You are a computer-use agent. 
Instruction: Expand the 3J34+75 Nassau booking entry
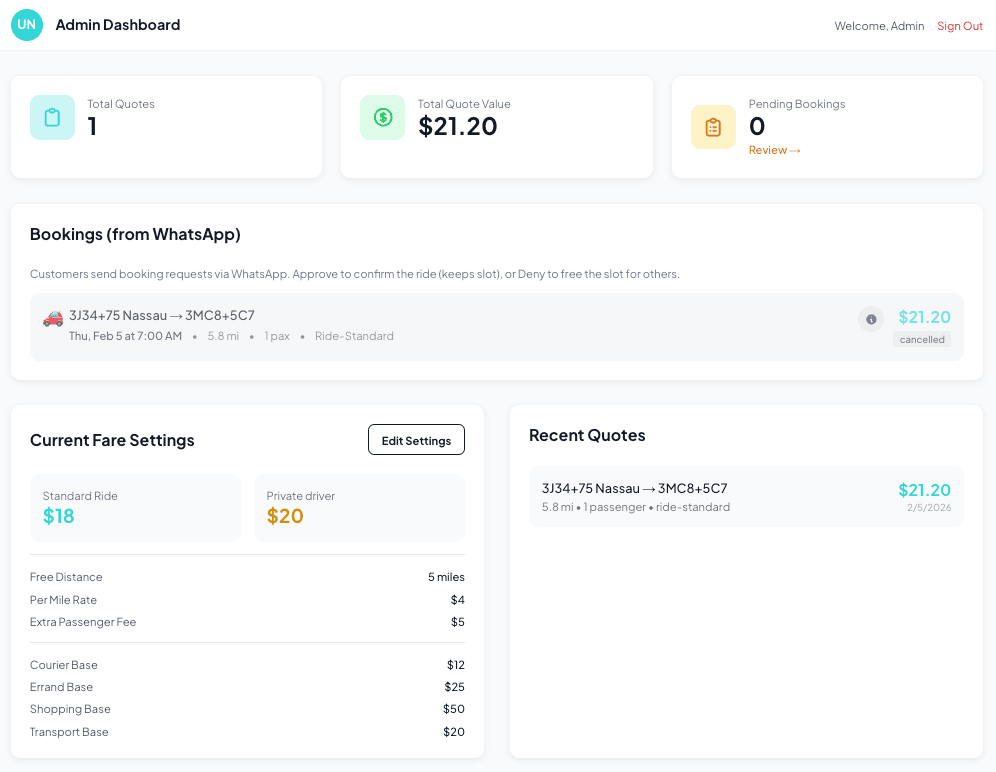(162, 315)
